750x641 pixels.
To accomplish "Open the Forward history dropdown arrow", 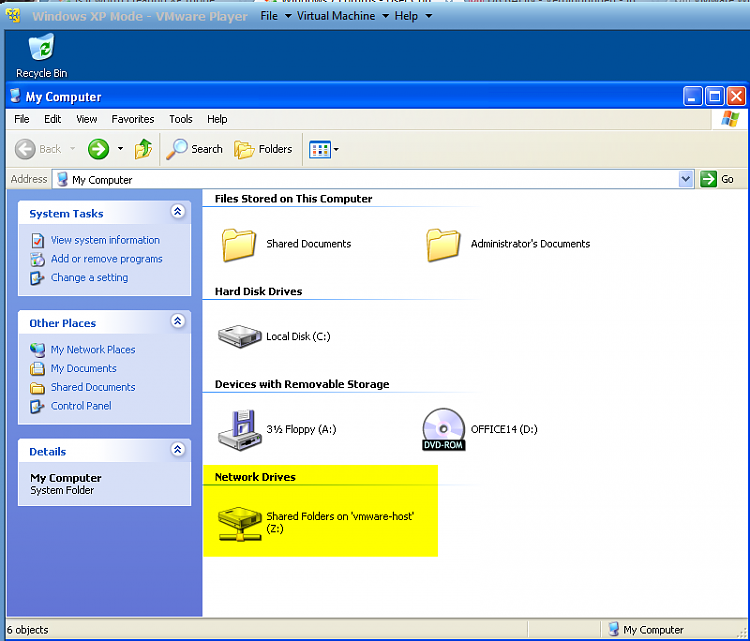I will [x=120, y=149].
